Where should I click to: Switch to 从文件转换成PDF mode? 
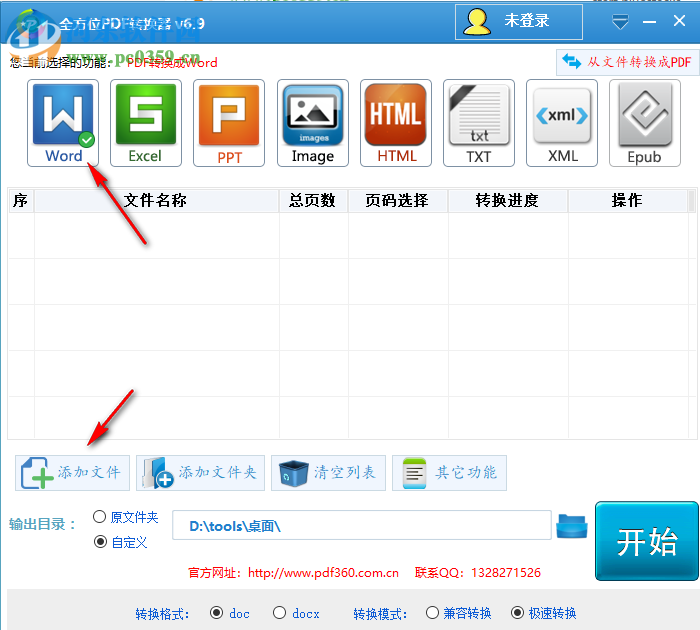pos(627,62)
